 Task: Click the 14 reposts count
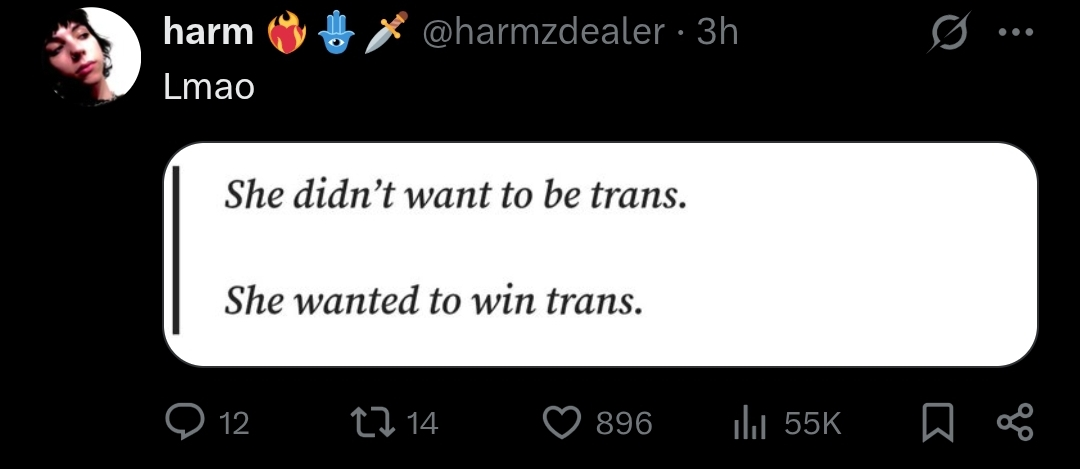coord(423,424)
